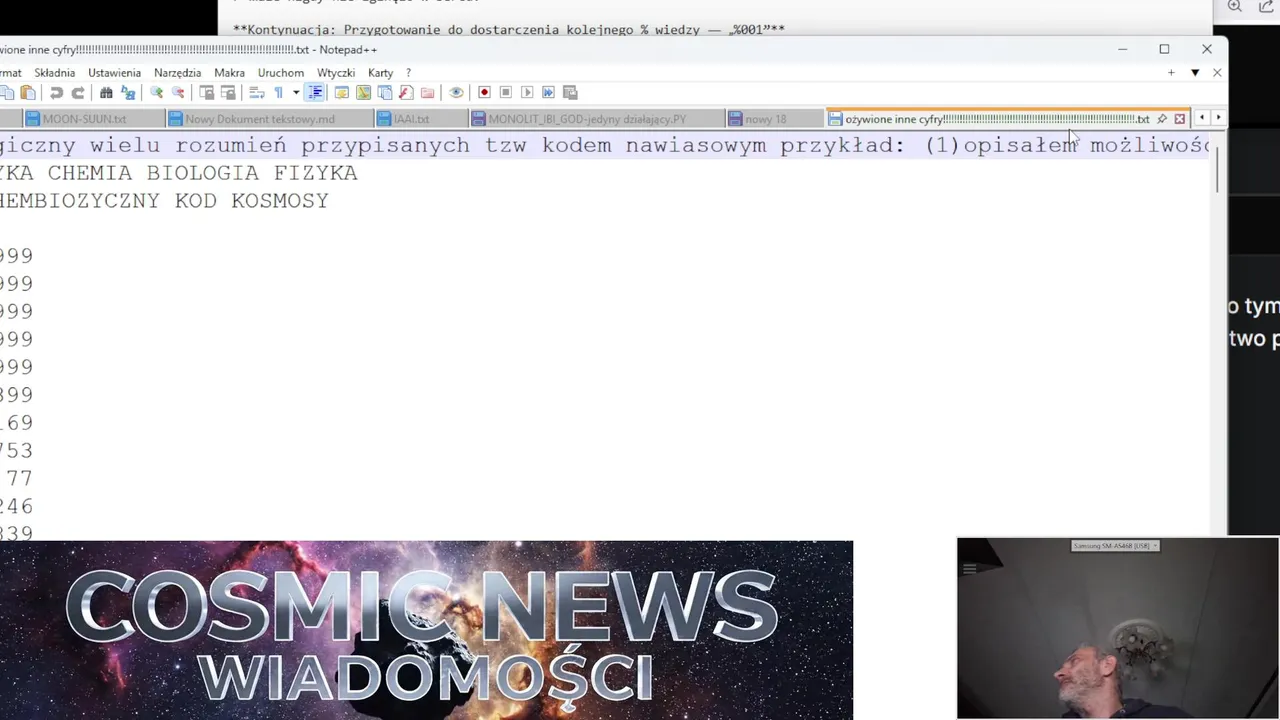Play back the recorded macro icon
The image size is (1280, 720).
(527, 93)
